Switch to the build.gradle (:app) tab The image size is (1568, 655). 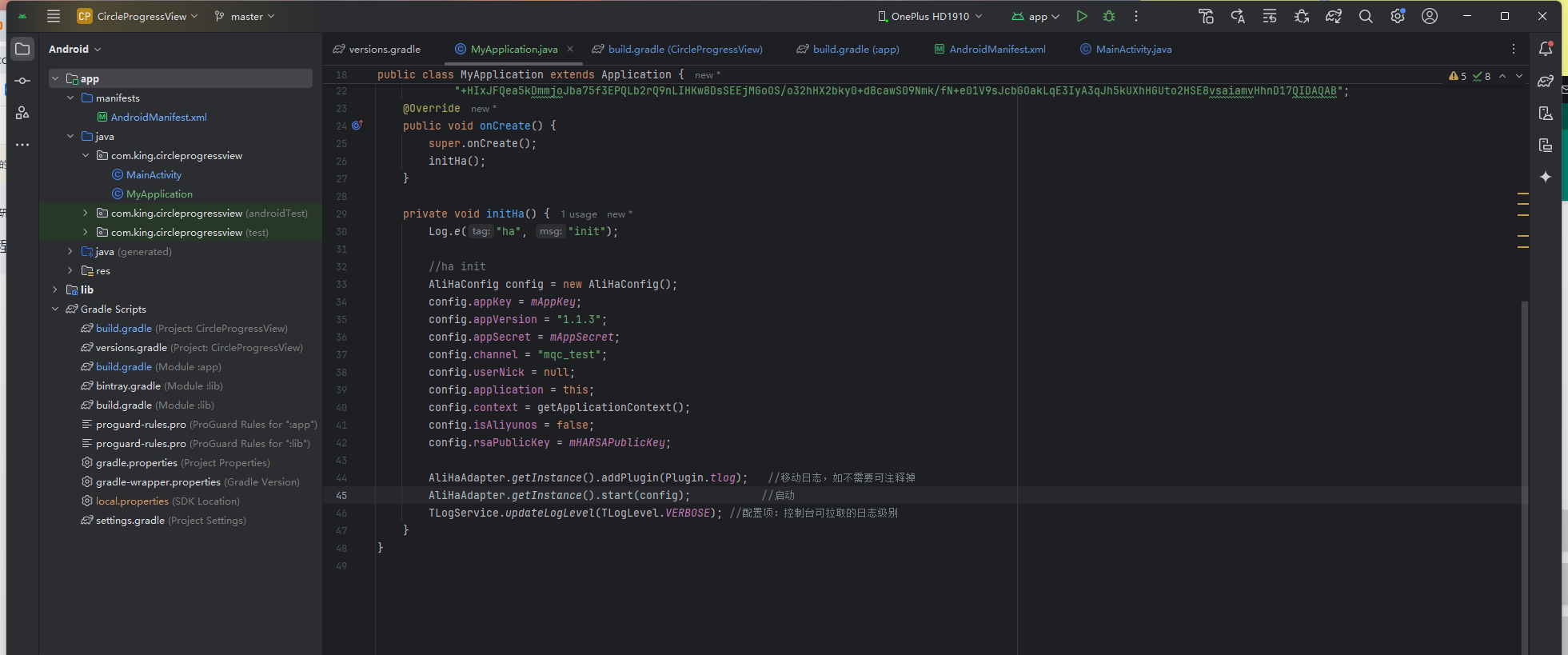click(x=848, y=49)
